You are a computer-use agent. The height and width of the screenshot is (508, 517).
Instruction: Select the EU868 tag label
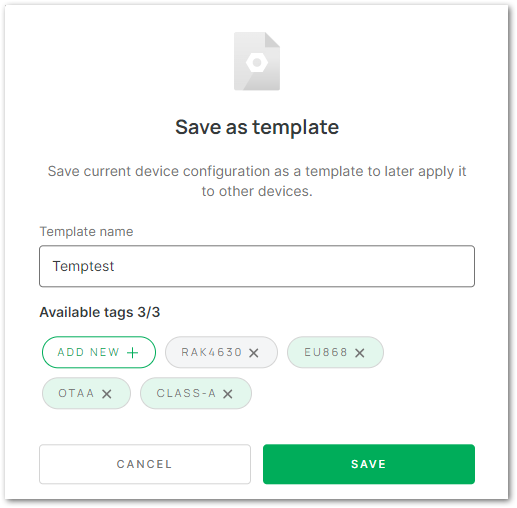(326, 352)
